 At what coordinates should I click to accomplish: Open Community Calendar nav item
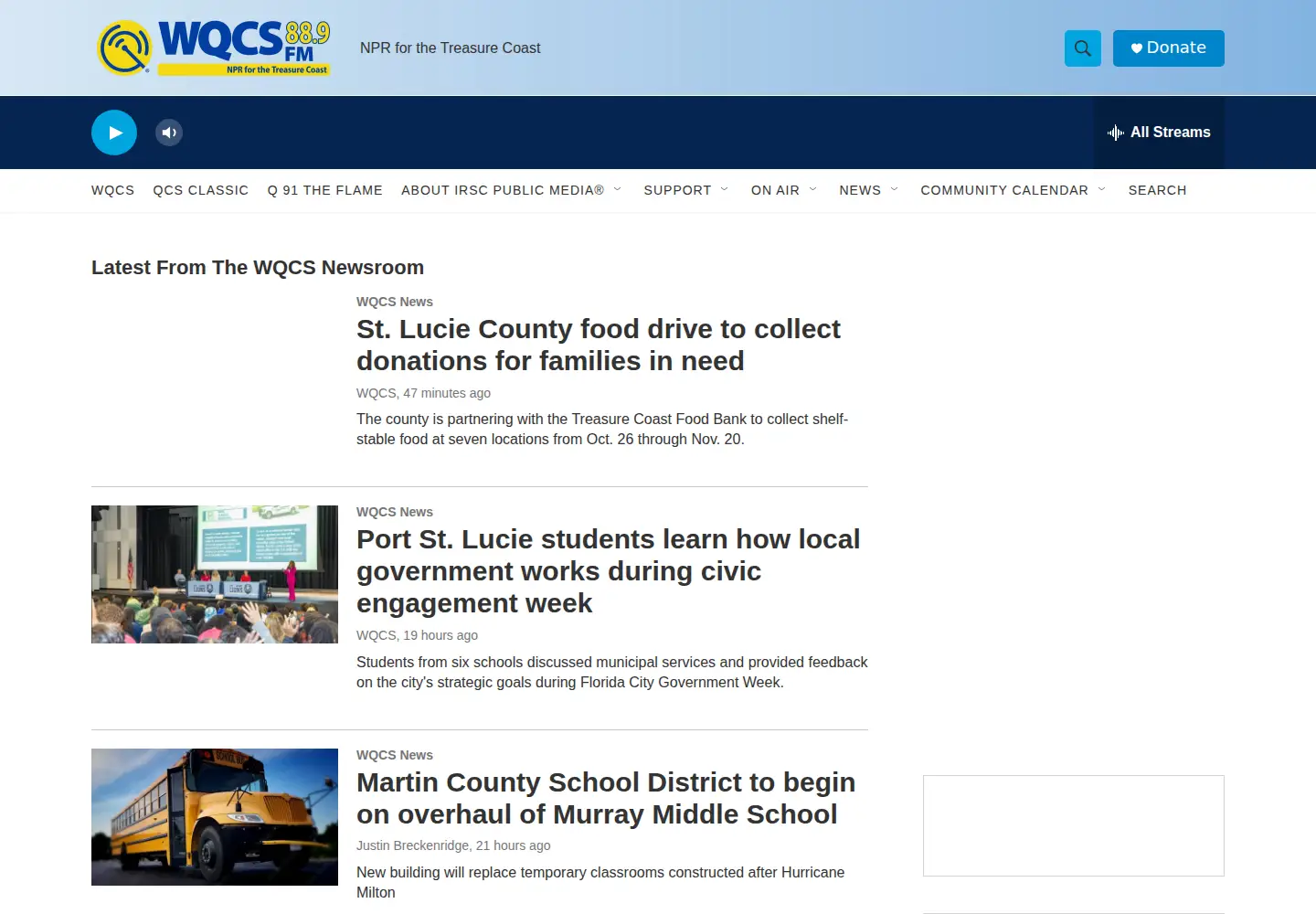(1004, 190)
